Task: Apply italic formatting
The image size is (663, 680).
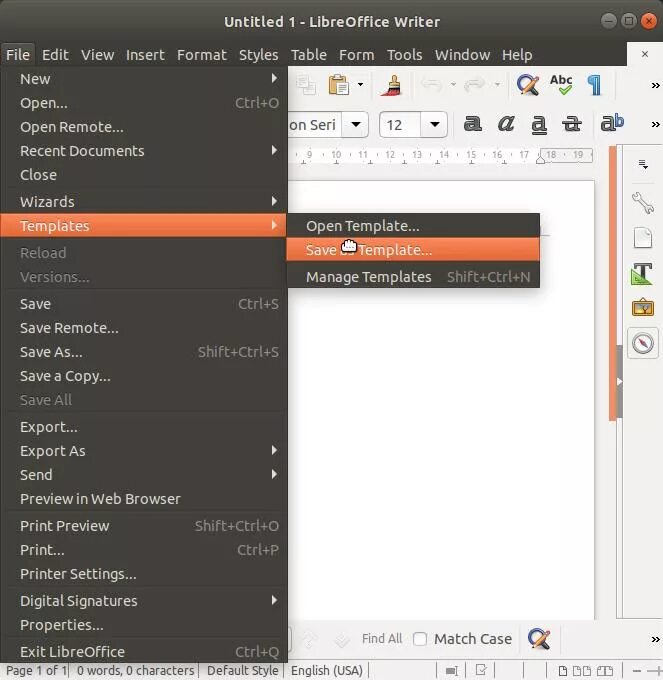Action: 506,124
